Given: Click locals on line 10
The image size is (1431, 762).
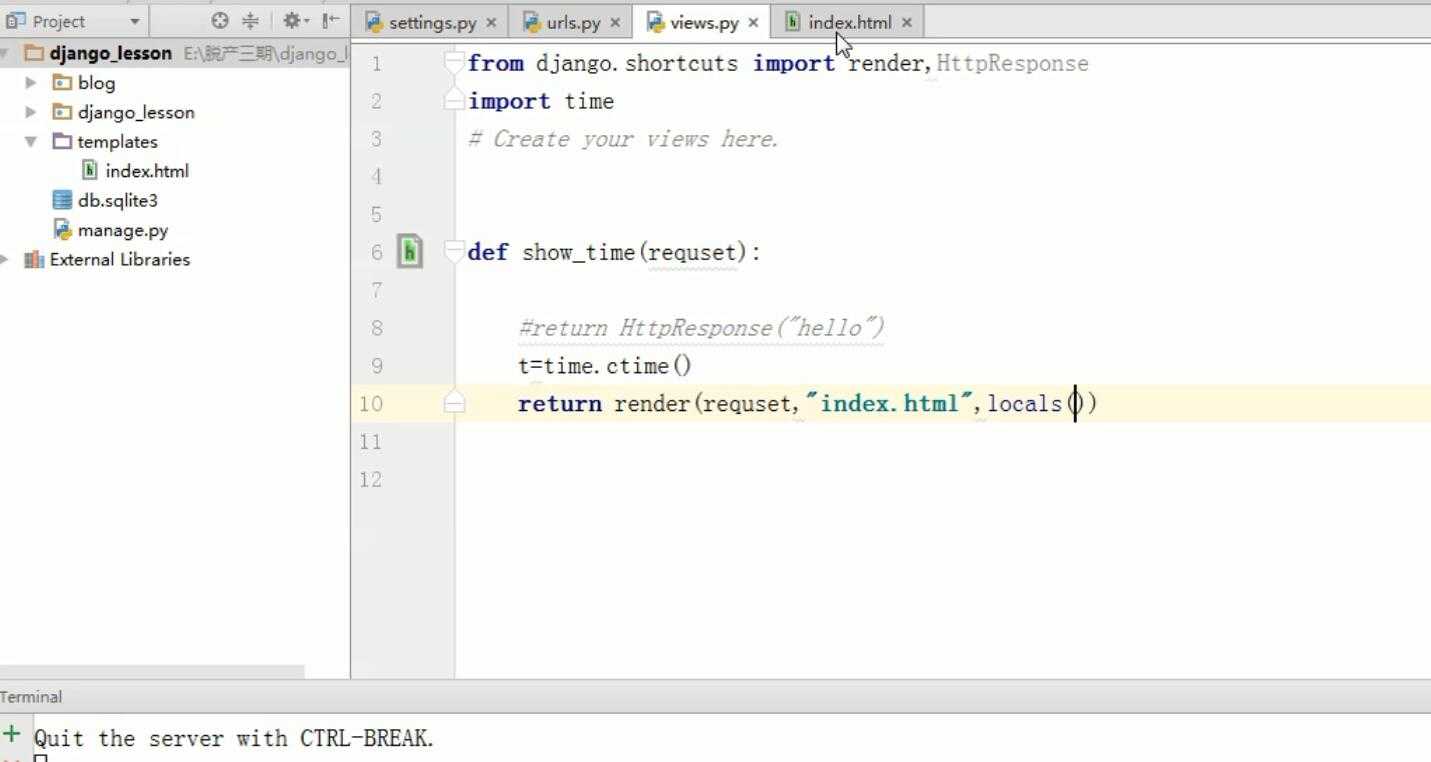Looking at the screenshot, I should 1025,404.
